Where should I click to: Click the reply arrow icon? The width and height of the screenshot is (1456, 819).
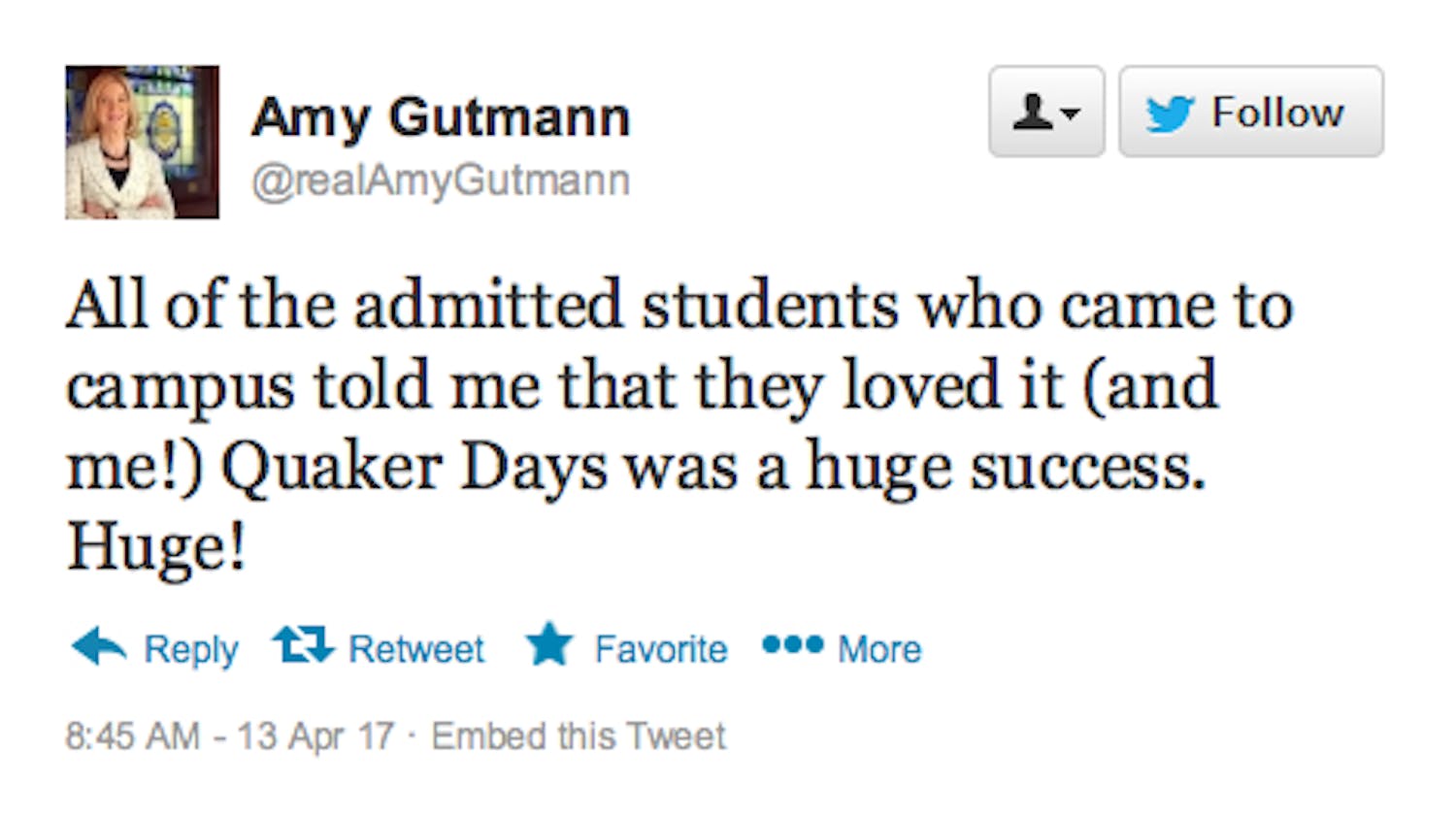pyautogui.click(x=99, y=646)
